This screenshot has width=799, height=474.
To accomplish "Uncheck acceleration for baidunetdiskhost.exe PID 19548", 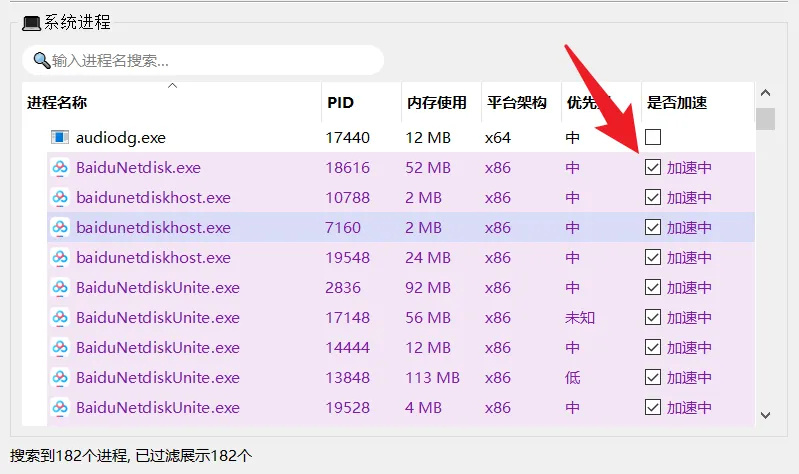I will click(x=653, y=257).
